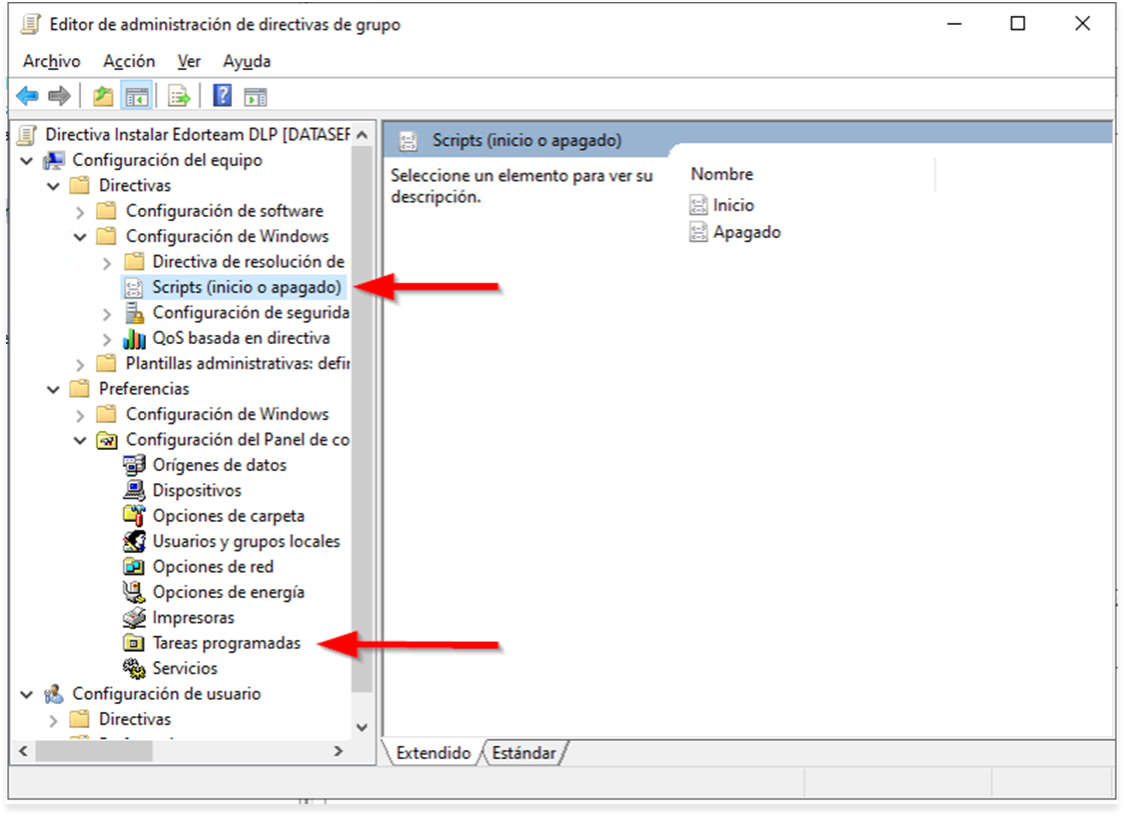Collapse the Configuración del Panel de control node
Image resolution: width=1124 pixels, height=816 pixels.
pos(80,440)
